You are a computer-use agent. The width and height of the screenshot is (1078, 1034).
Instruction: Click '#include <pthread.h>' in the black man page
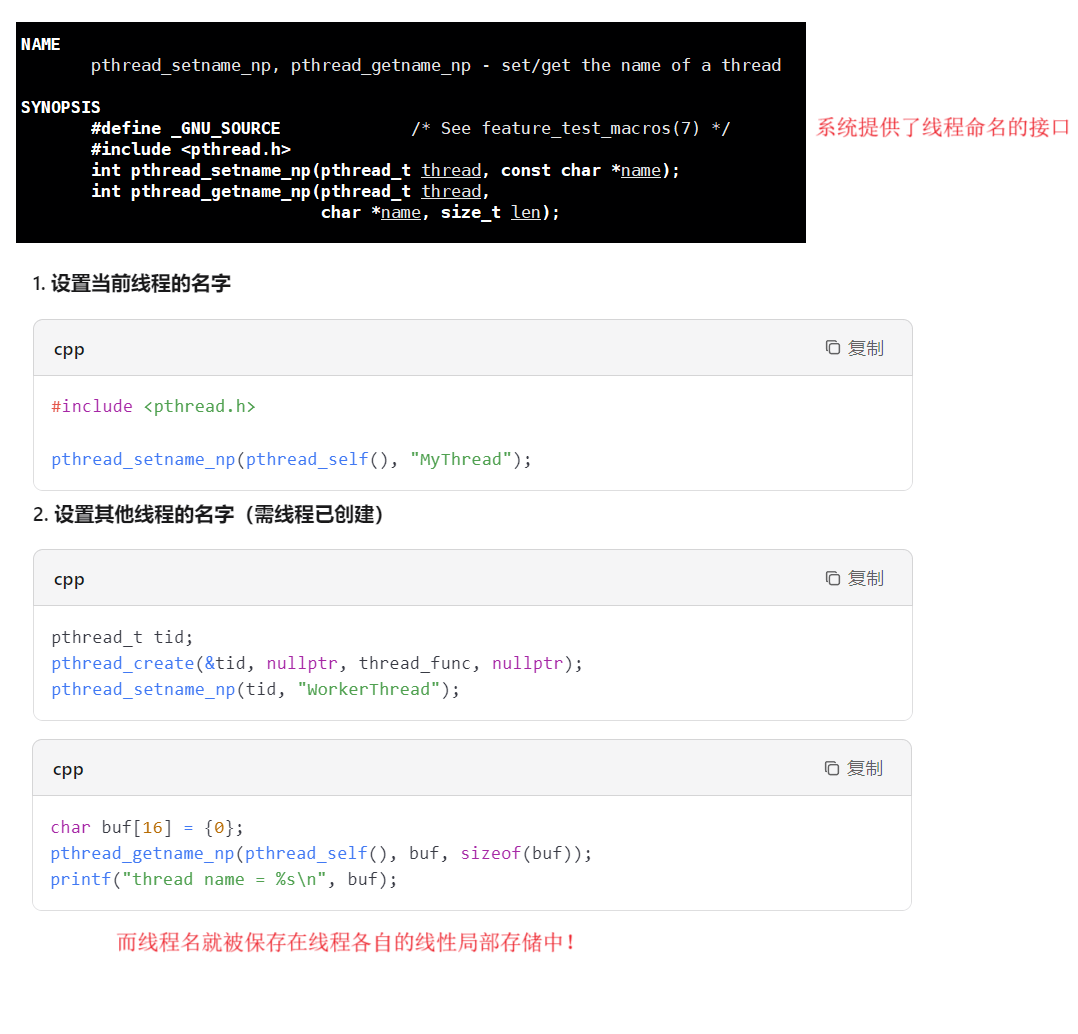pos(191,149)
